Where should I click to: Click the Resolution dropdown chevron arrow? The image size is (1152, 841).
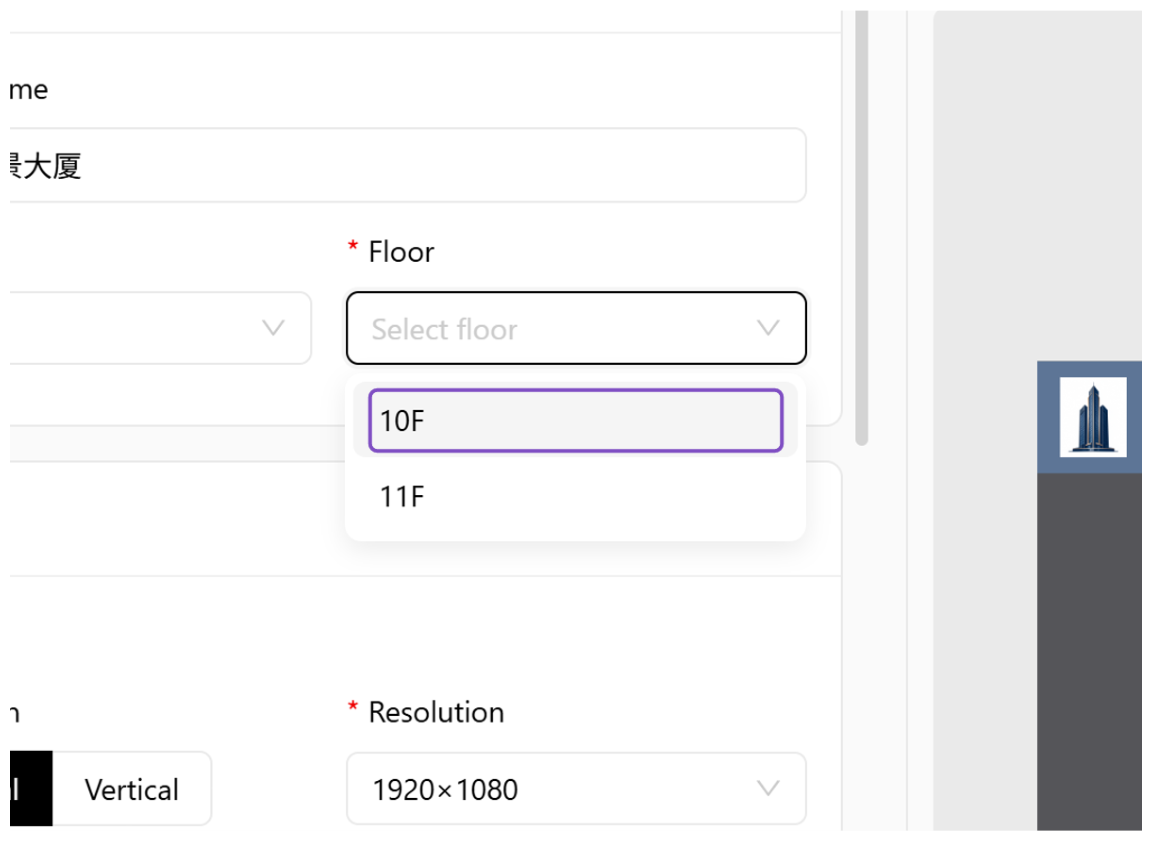click(768, 789)
